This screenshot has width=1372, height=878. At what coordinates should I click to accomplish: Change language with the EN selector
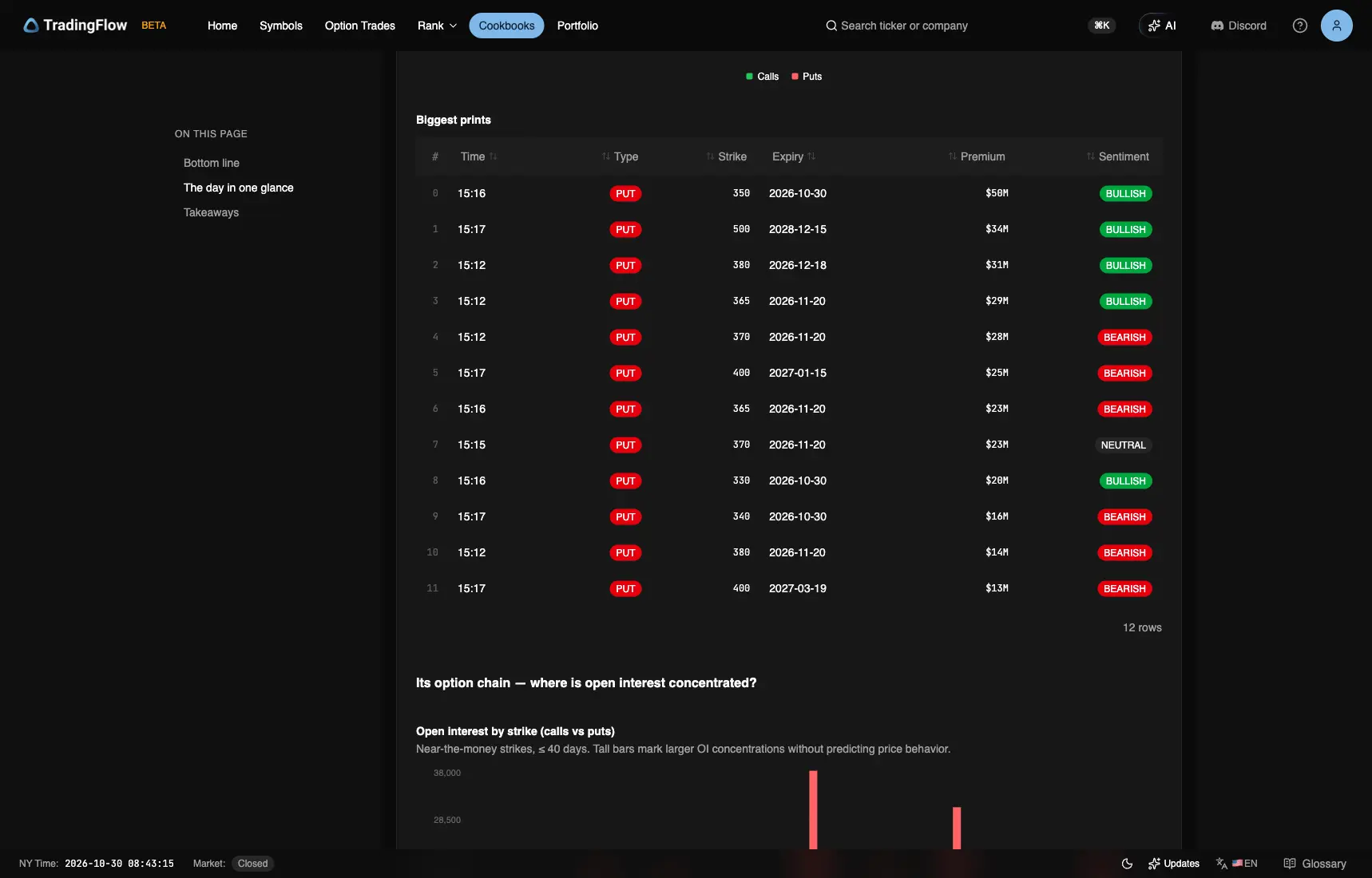(1237, 864)
